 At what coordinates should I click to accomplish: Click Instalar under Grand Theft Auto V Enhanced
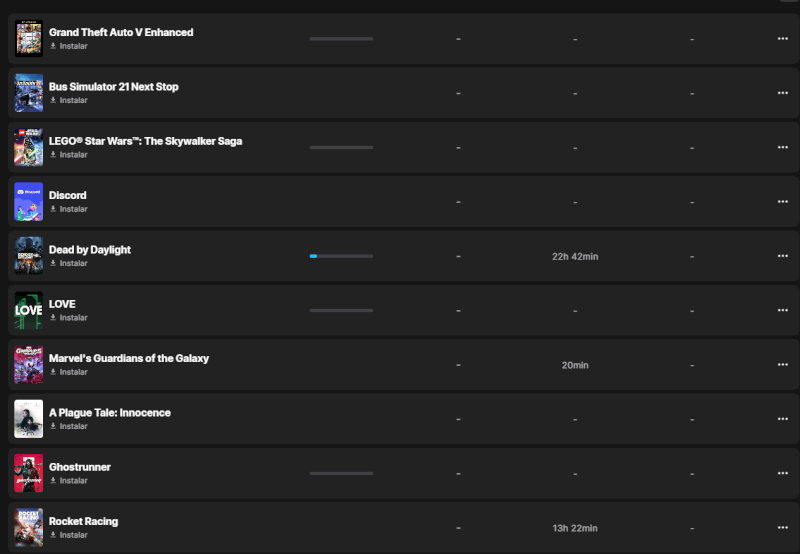pos(68,46)
